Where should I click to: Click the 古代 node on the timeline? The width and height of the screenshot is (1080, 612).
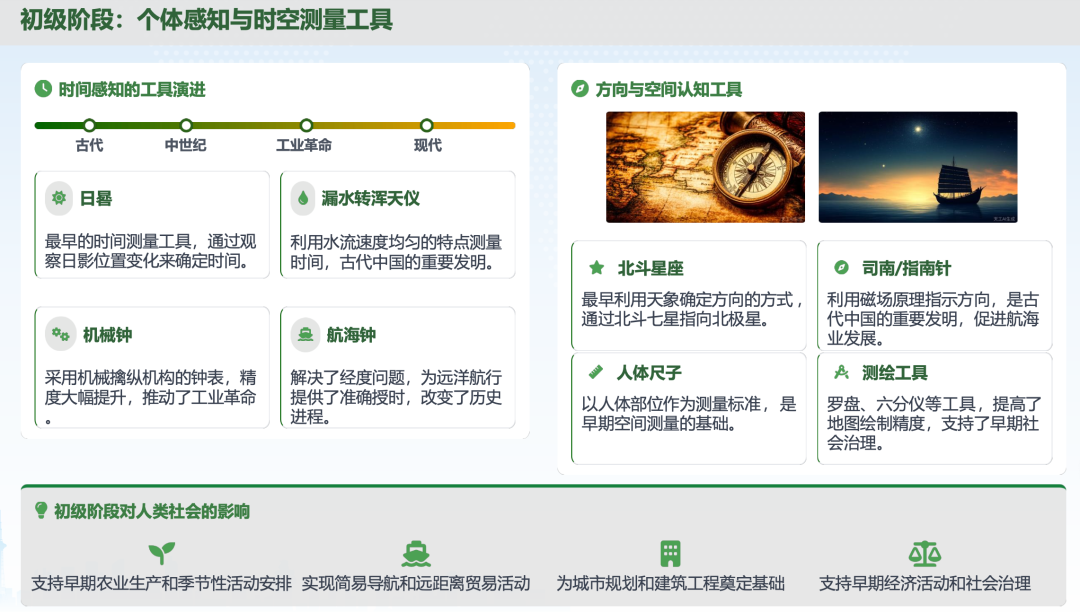89,126
